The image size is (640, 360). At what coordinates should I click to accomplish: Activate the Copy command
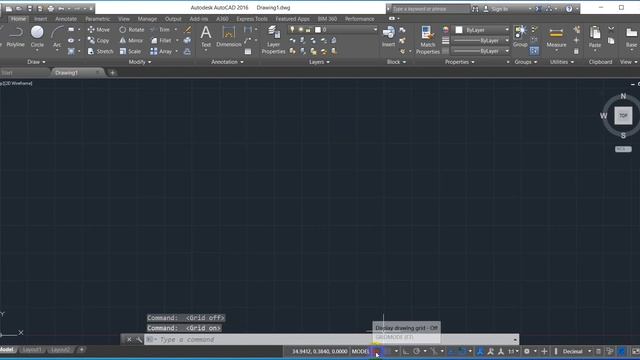[98, 40]
